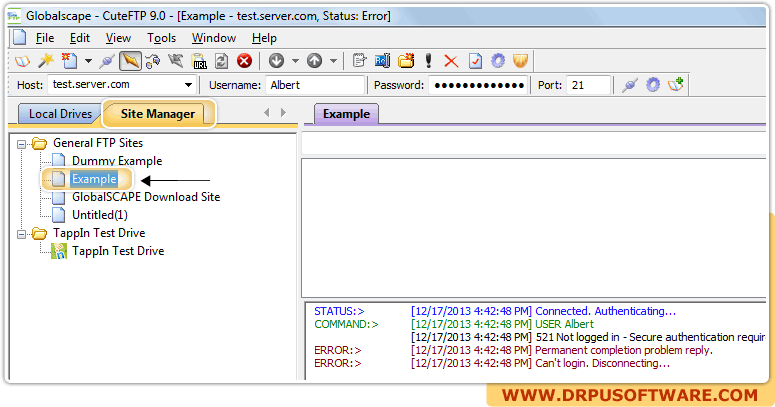This screenshot has width=775, height=407.
Task: Open the Upload options dropdown arrow
Action: (333, 61)
